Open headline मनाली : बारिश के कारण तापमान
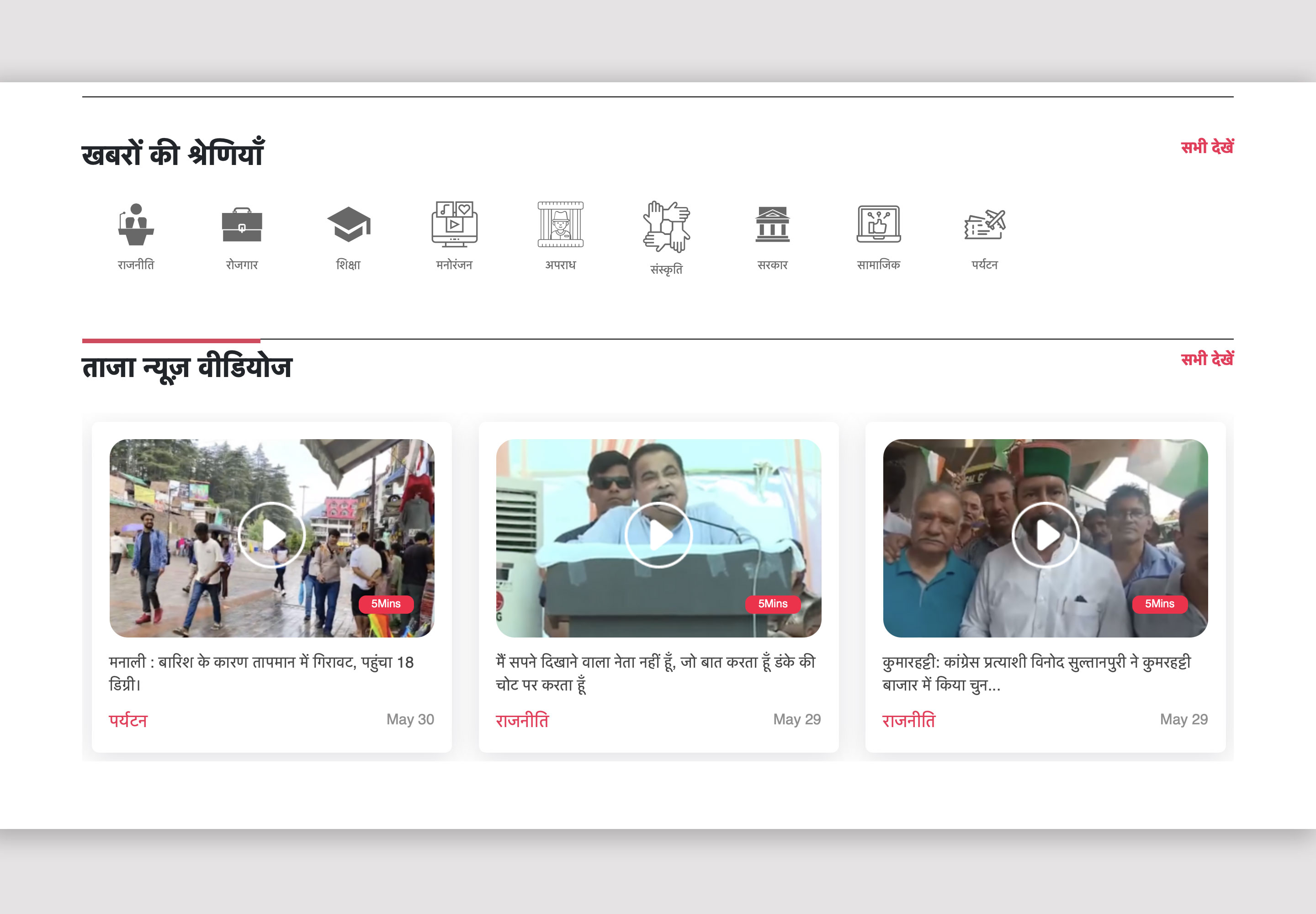Viewport: 1316px width, 914px height. (x=261, y=674)
